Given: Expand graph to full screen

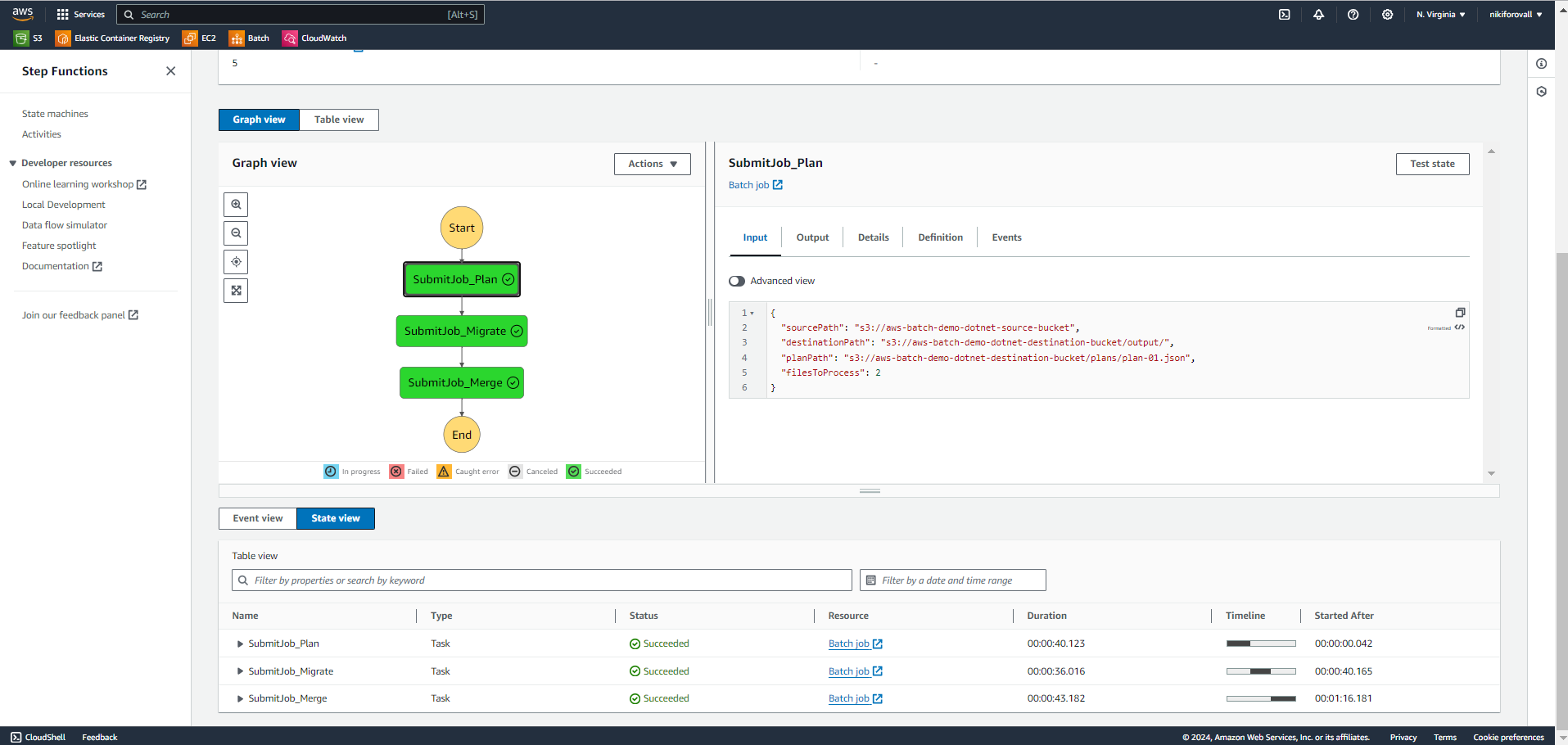Looking at the screenshot, I should coord(236,291).
